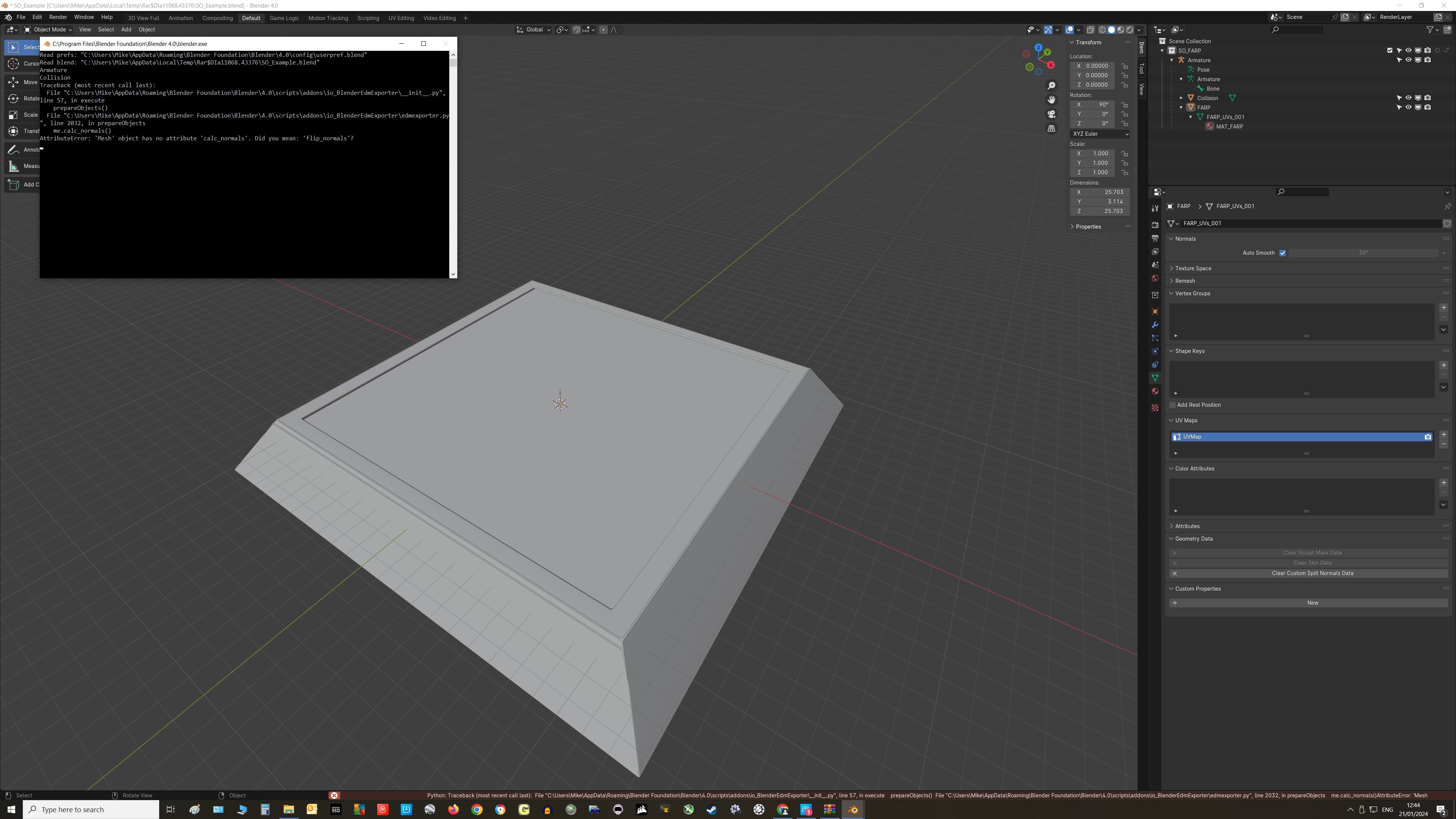Toggle fake user shield for FARP_UVs_001
Screen dimensions: 1456x819
1447,223
